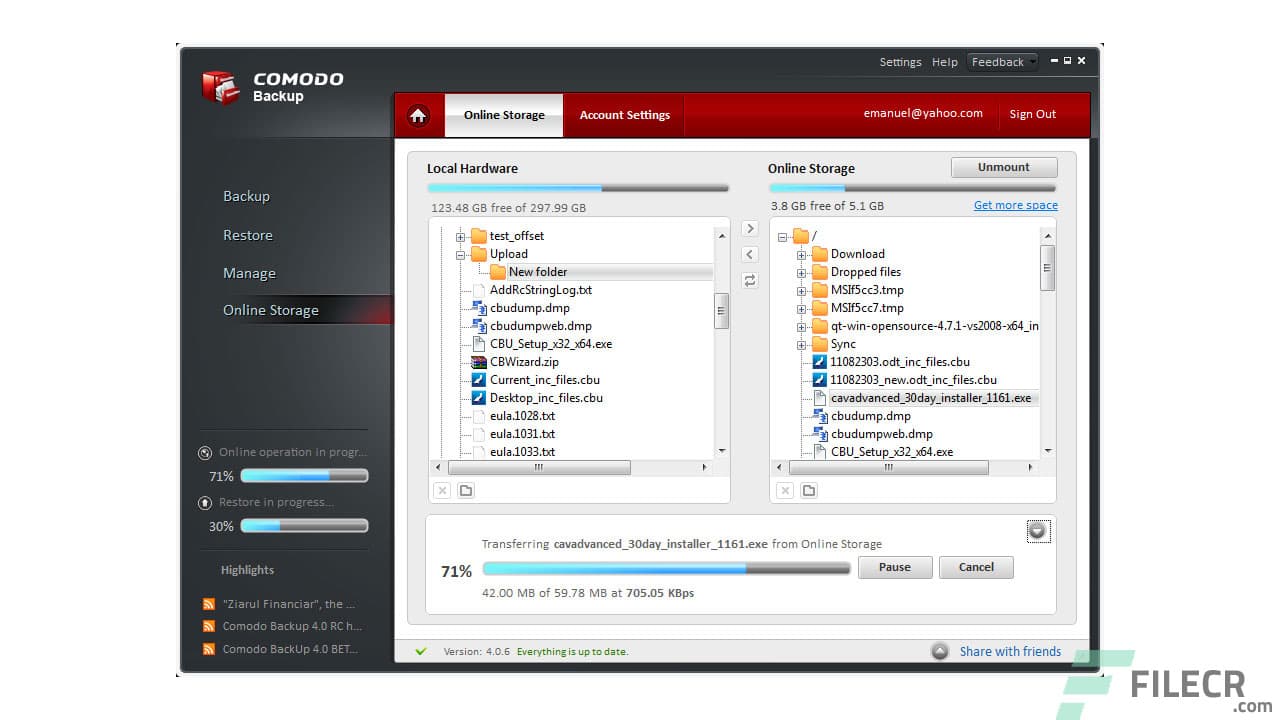Pause the current file transfer
Viewport: 1280px width, 720px height.
pos(894,566)
